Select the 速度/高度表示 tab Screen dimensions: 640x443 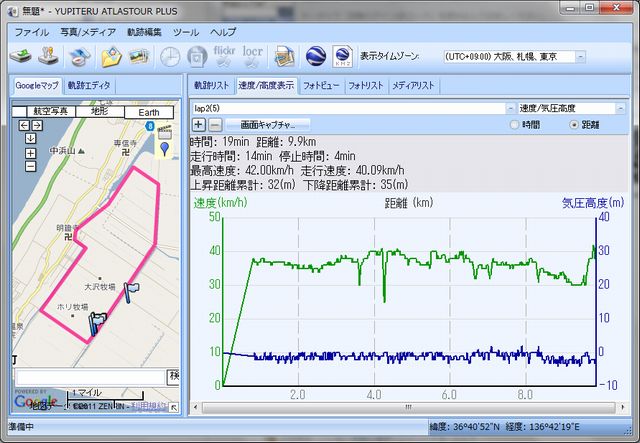pyautogui.click(x=266, y=85)
